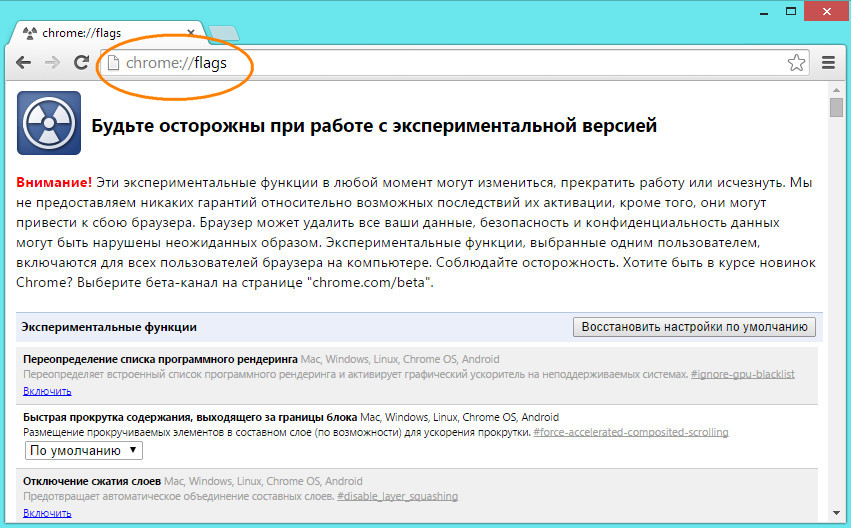Click the Экспериментальные функции heading
The image size is (851, 528).
tap(109, 327)
